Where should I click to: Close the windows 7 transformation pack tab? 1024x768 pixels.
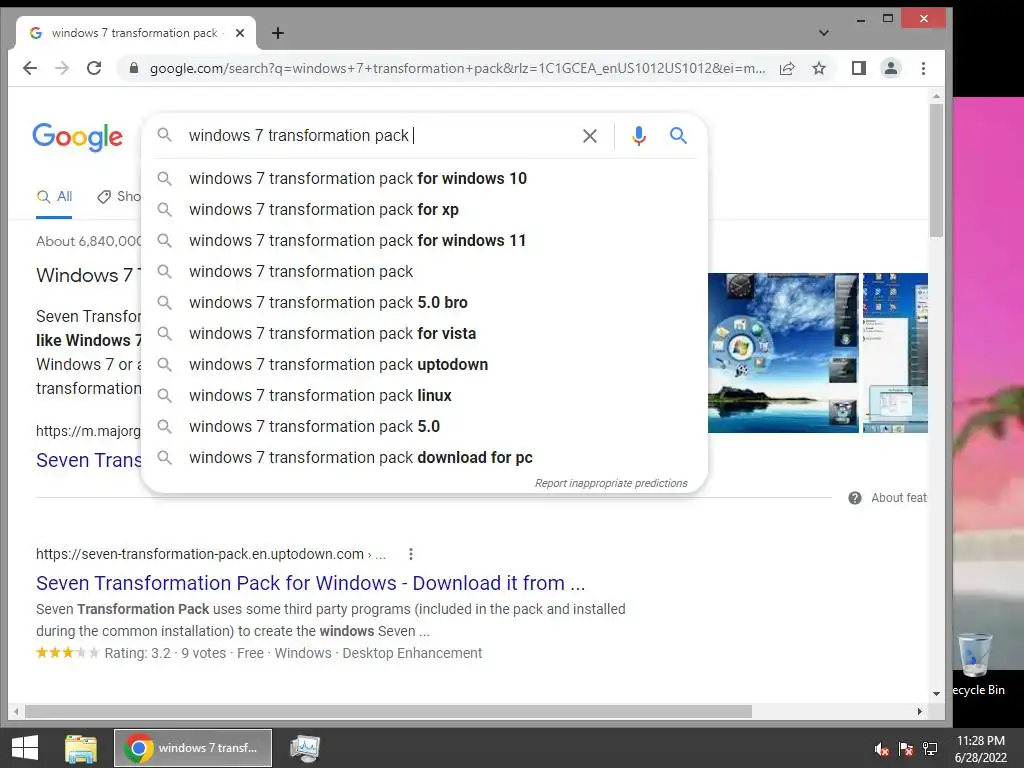tap(240, 33)
